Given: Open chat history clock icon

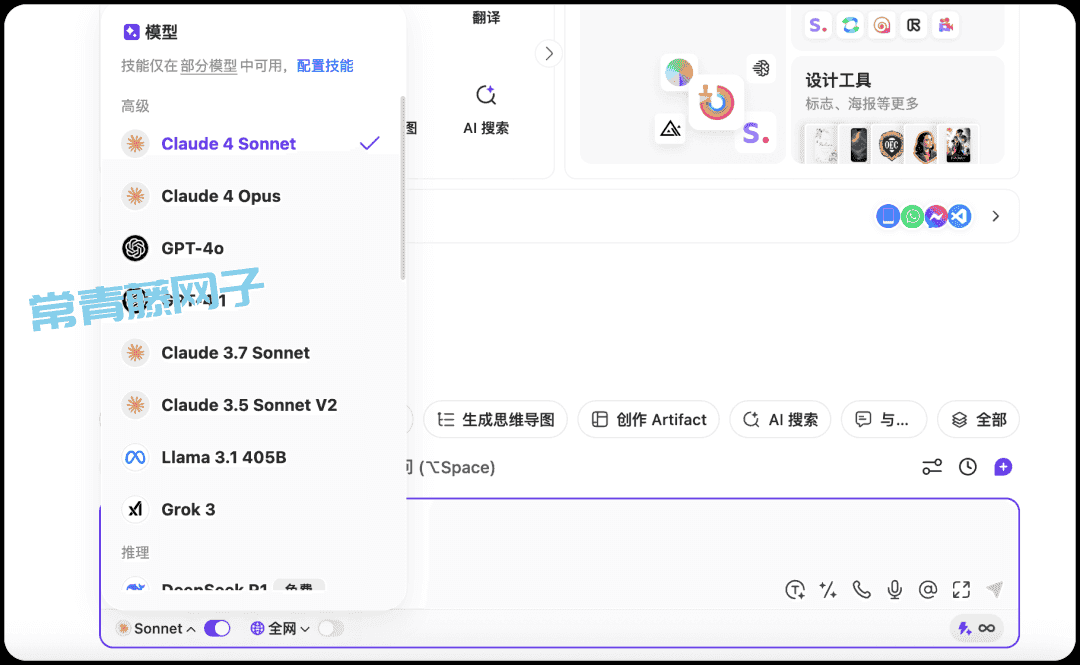Looking at the screenshot, I should coord(968,467).
